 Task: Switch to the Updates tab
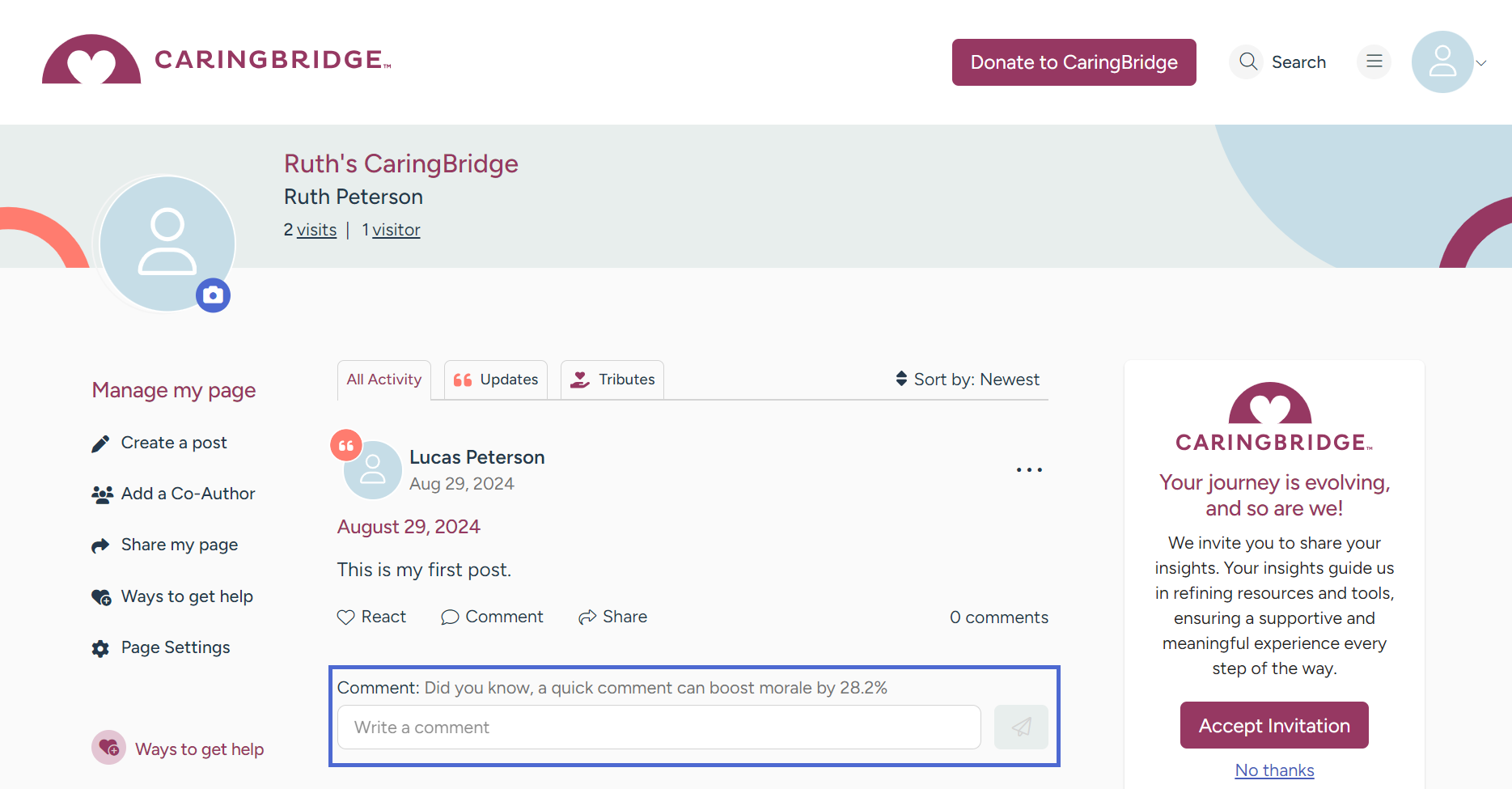[496, 380]
